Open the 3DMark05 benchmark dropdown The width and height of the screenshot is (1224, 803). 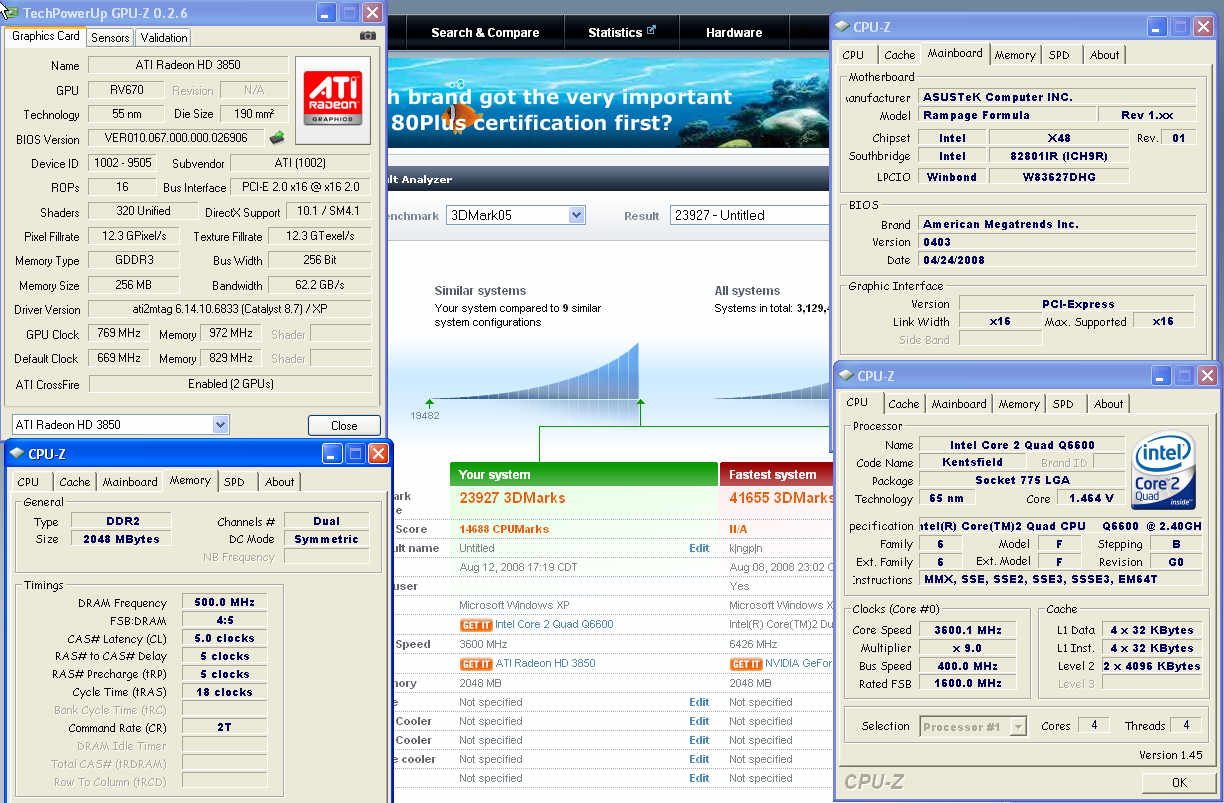(x=576, y=215)
